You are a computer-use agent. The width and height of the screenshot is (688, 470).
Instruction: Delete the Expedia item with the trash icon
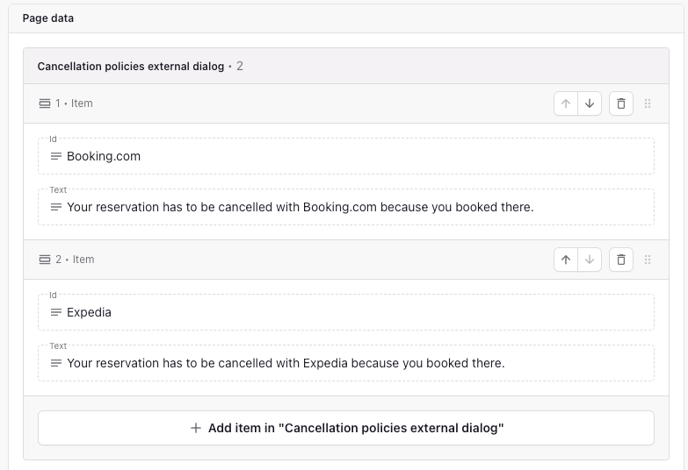621,259
